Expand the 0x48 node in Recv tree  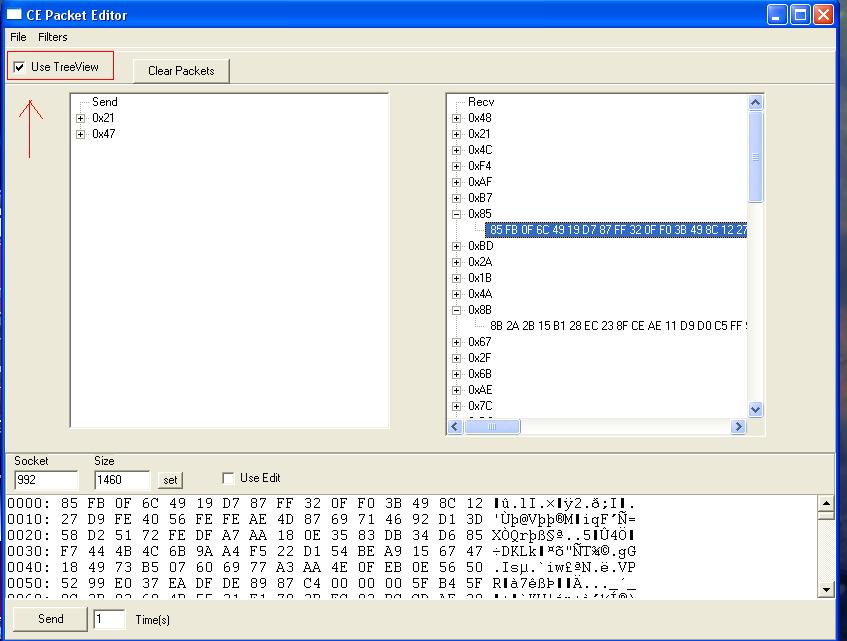pyautogui.click(x=457, y=118)
